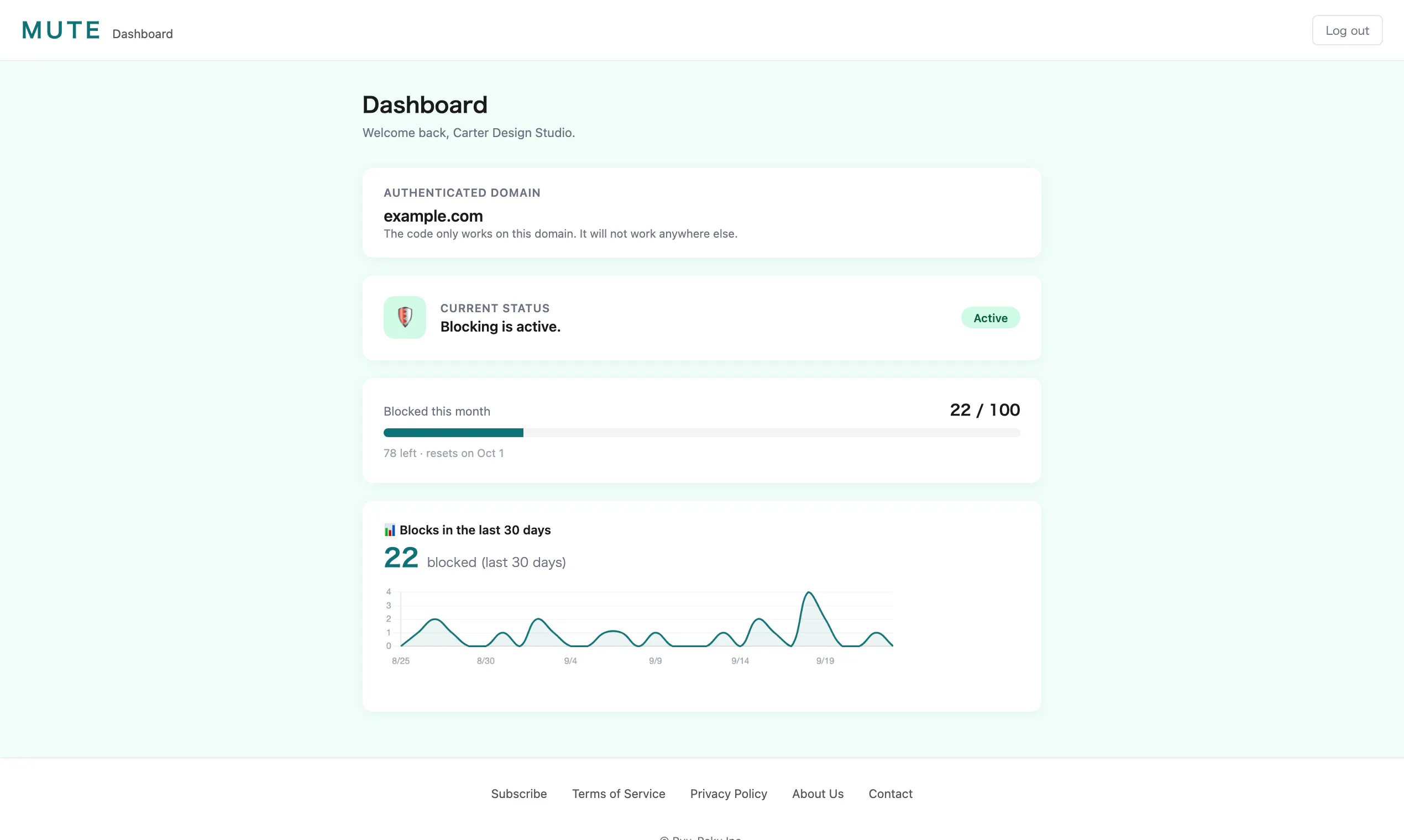Click the highest peak on blocks chart

(x=809, y=592)
